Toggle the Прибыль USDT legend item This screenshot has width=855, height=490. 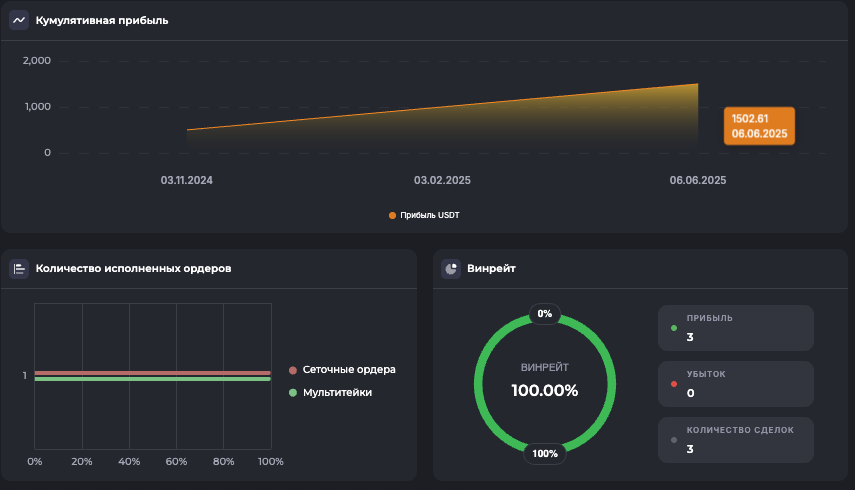pos(424,215)
